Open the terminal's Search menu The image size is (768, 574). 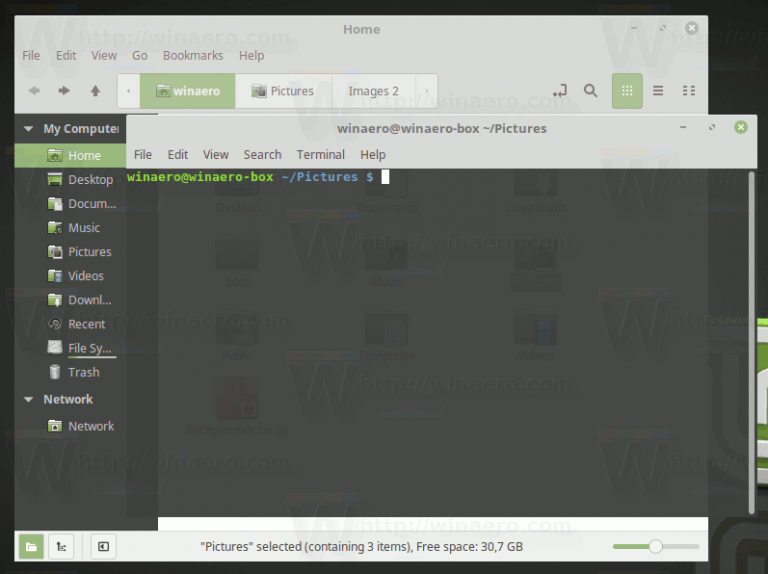(263, 155)
